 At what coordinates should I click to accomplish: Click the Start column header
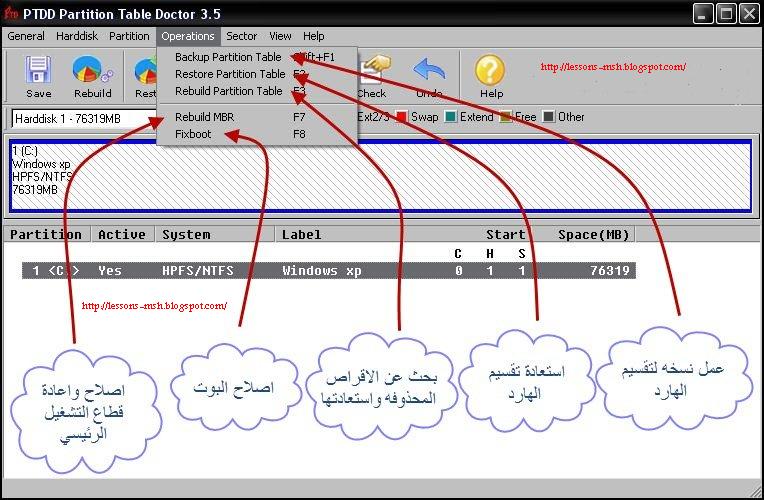tap(506, 234)
